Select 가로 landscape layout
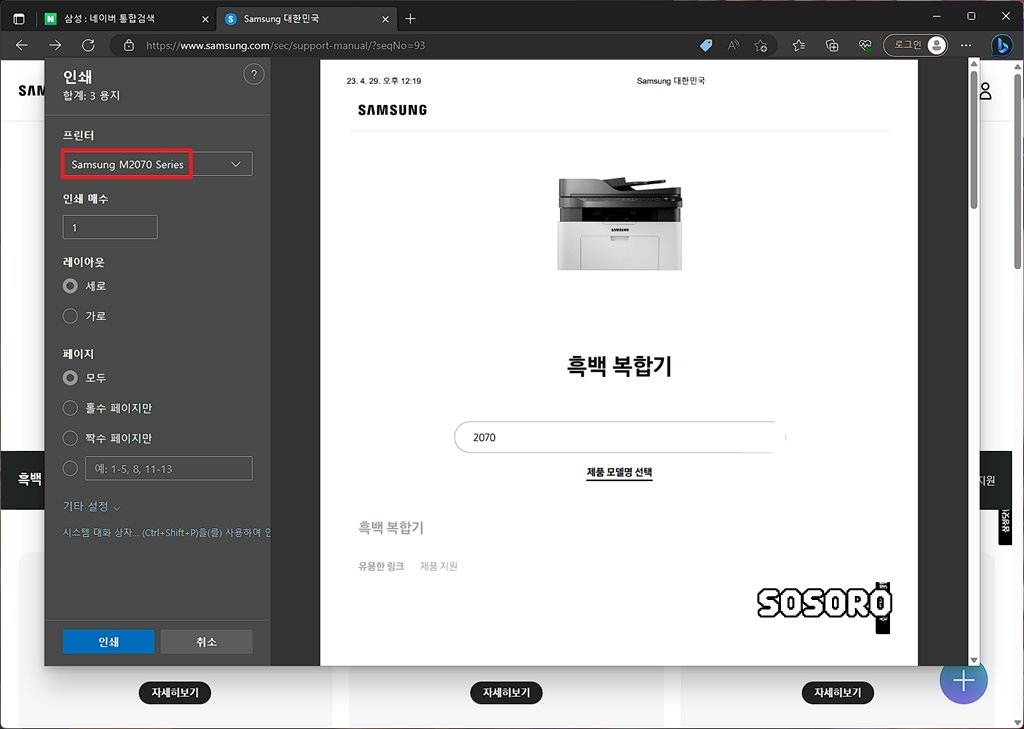Viewport: 1024px width, 729px height. coord(70,316)
